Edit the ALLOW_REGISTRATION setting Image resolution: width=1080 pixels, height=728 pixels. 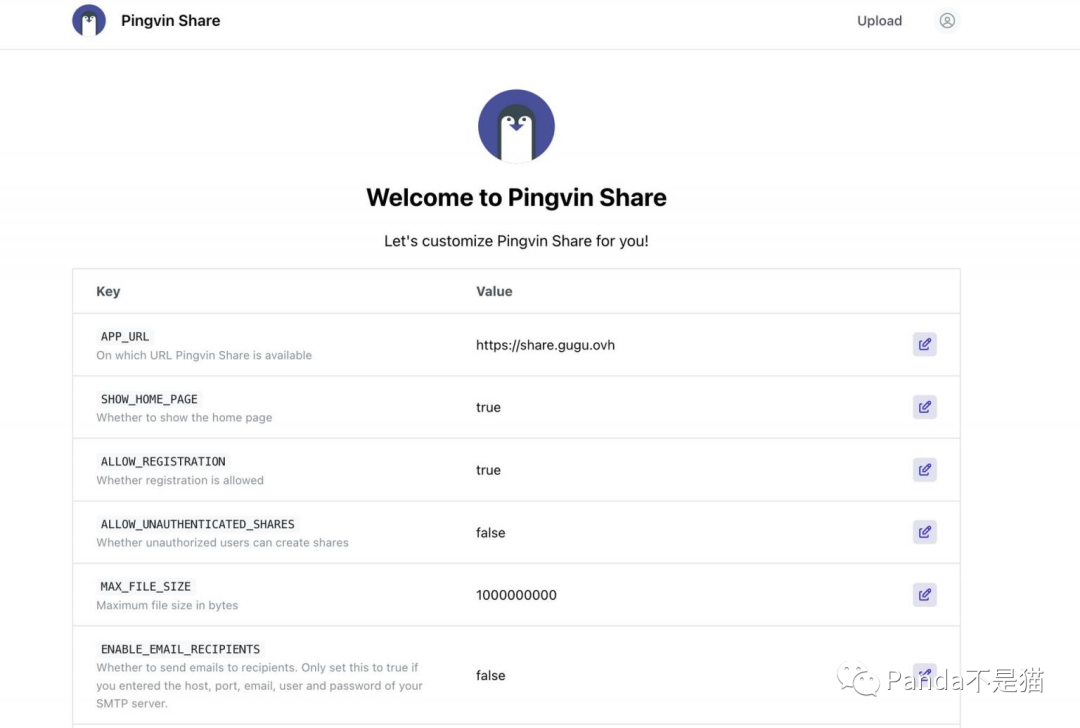point(924,470)
